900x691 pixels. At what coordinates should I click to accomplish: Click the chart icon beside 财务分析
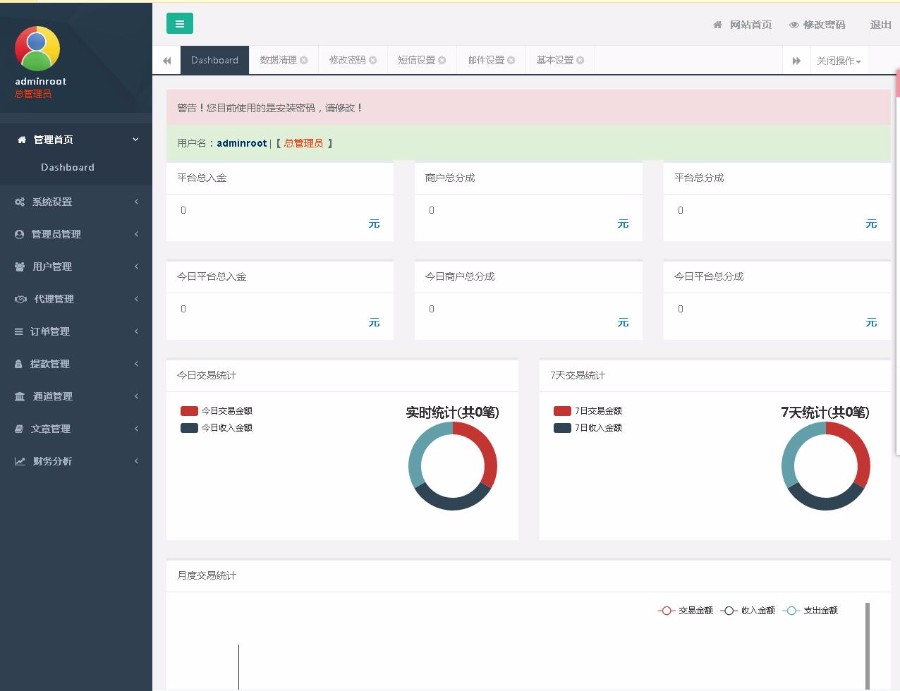(20, 460)
